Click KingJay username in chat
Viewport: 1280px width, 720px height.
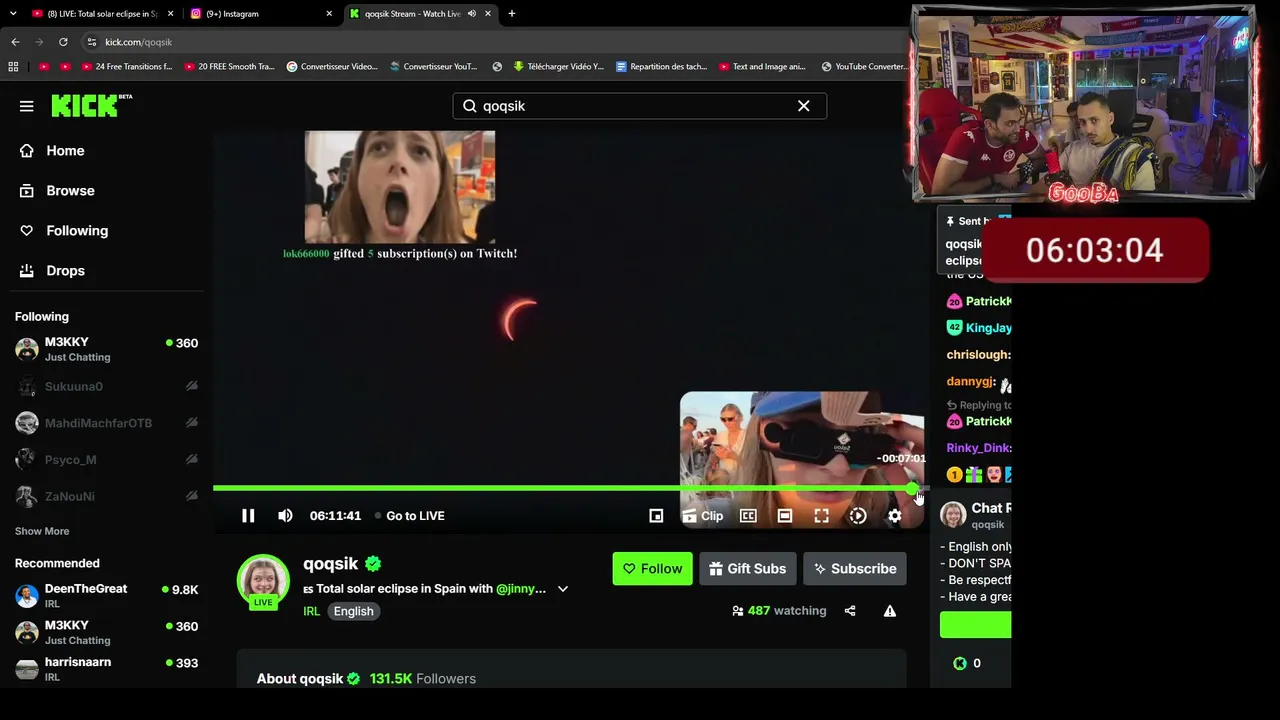(x=988, y=328)
